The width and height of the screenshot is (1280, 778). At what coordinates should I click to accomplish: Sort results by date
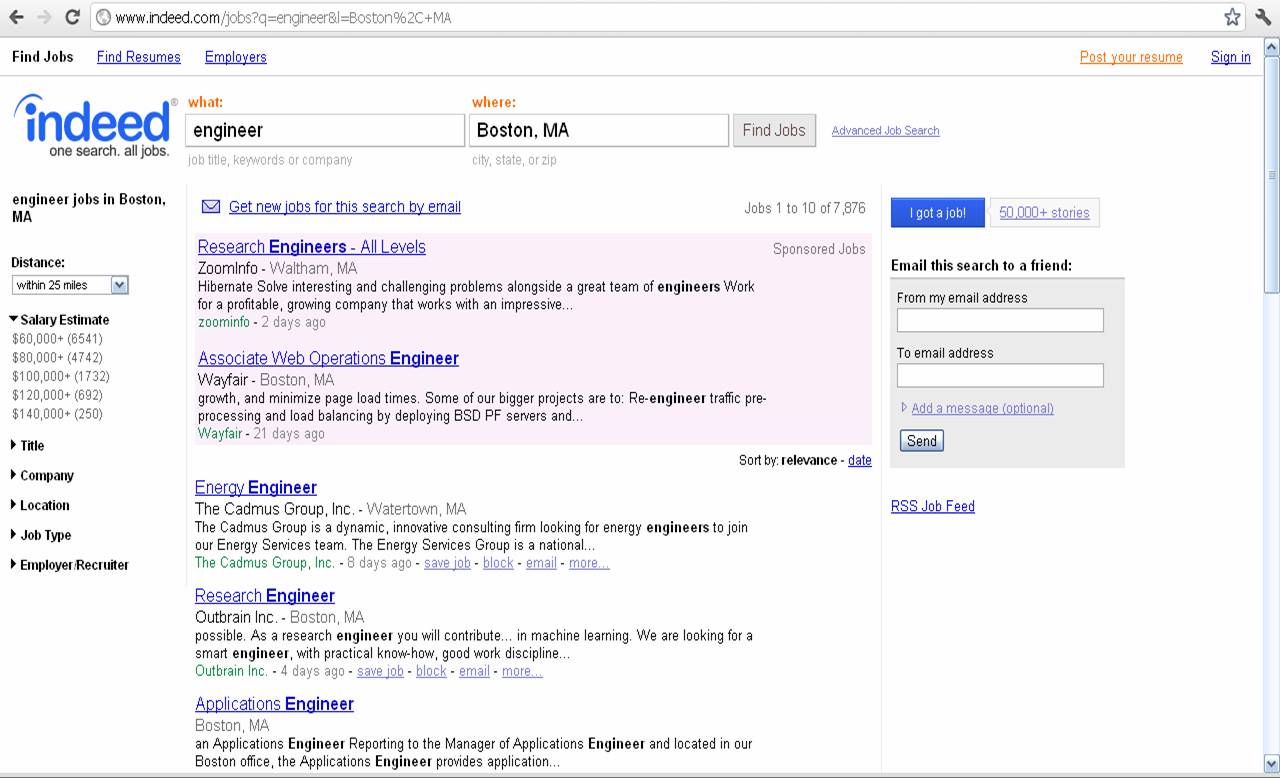860,461
